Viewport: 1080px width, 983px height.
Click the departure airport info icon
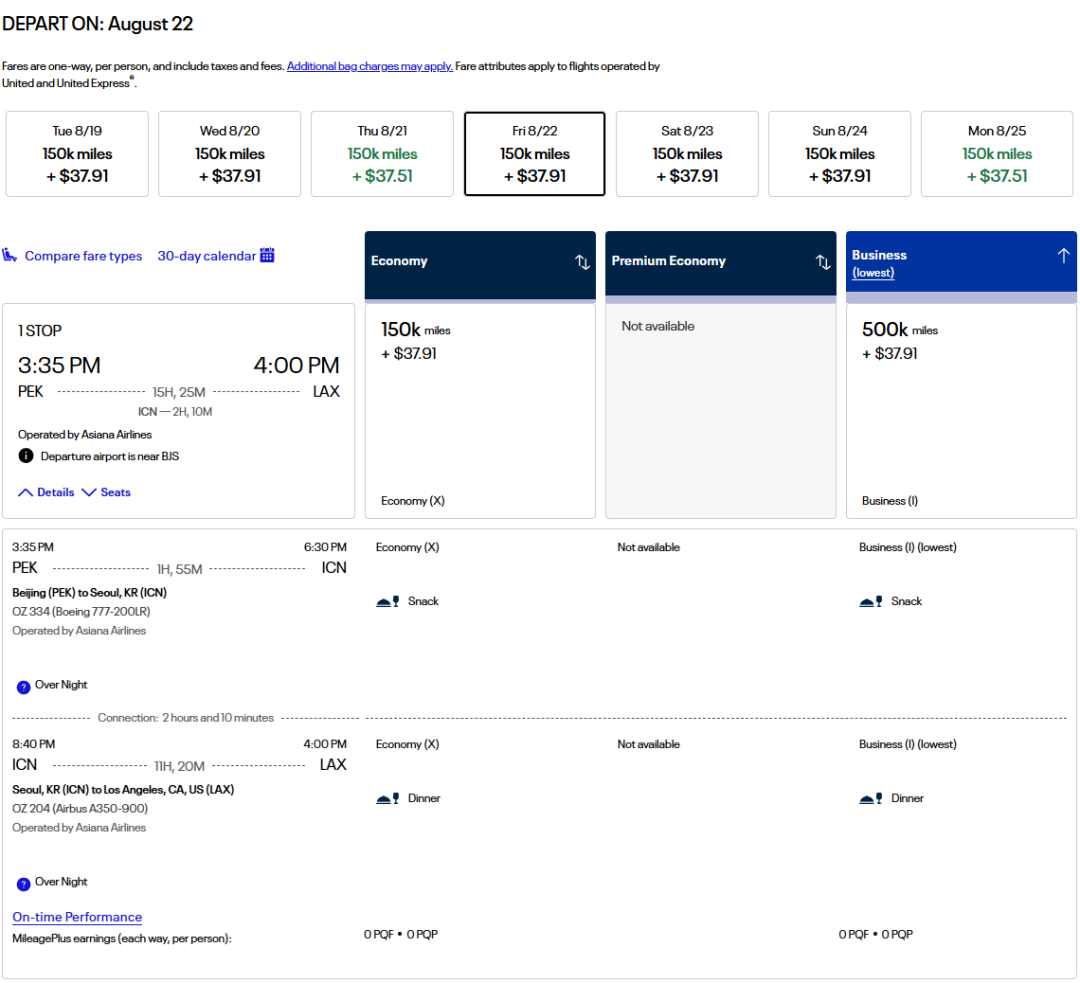(26, 456)
